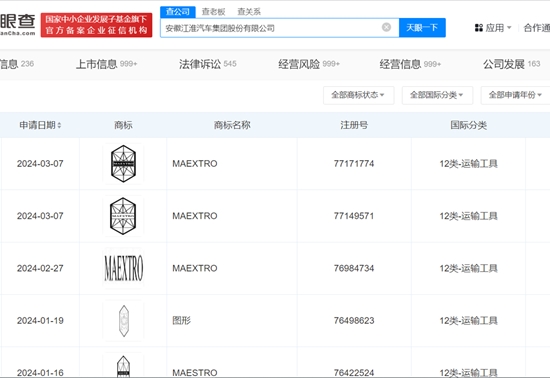Click the 国际分类 column header
550x378 pixels.
pos(469,125)
